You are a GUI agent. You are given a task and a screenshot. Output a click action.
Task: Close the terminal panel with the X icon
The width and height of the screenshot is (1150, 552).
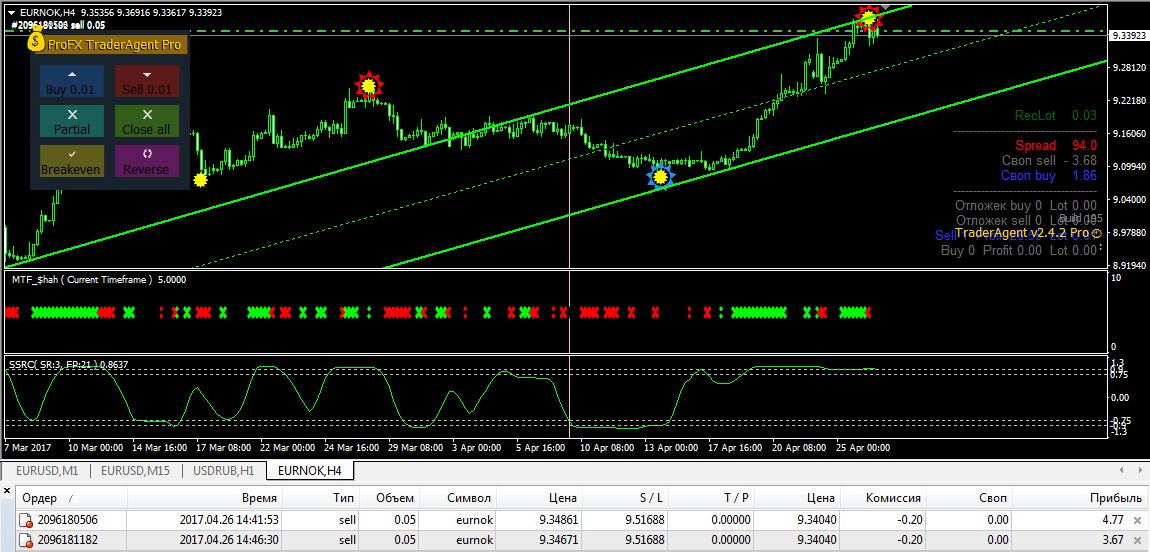pos(7,490)
